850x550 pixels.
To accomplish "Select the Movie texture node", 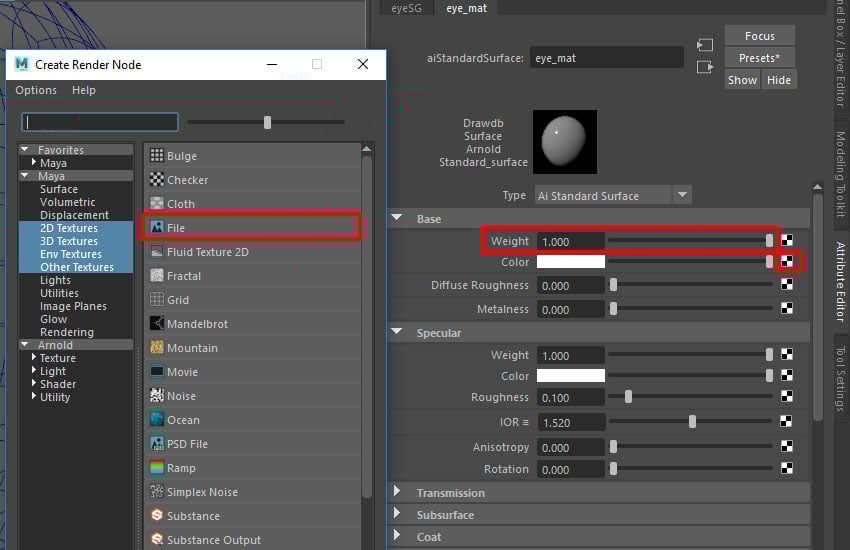I will point(253,372).
